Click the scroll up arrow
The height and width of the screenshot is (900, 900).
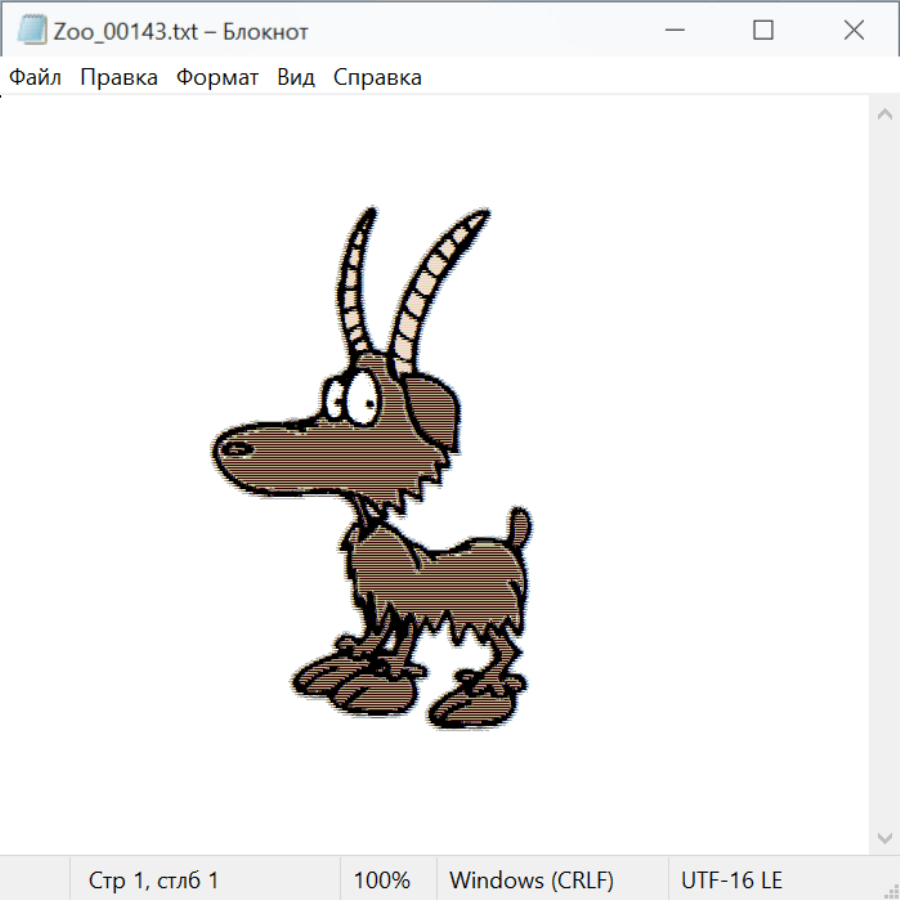tap(884, 115)
